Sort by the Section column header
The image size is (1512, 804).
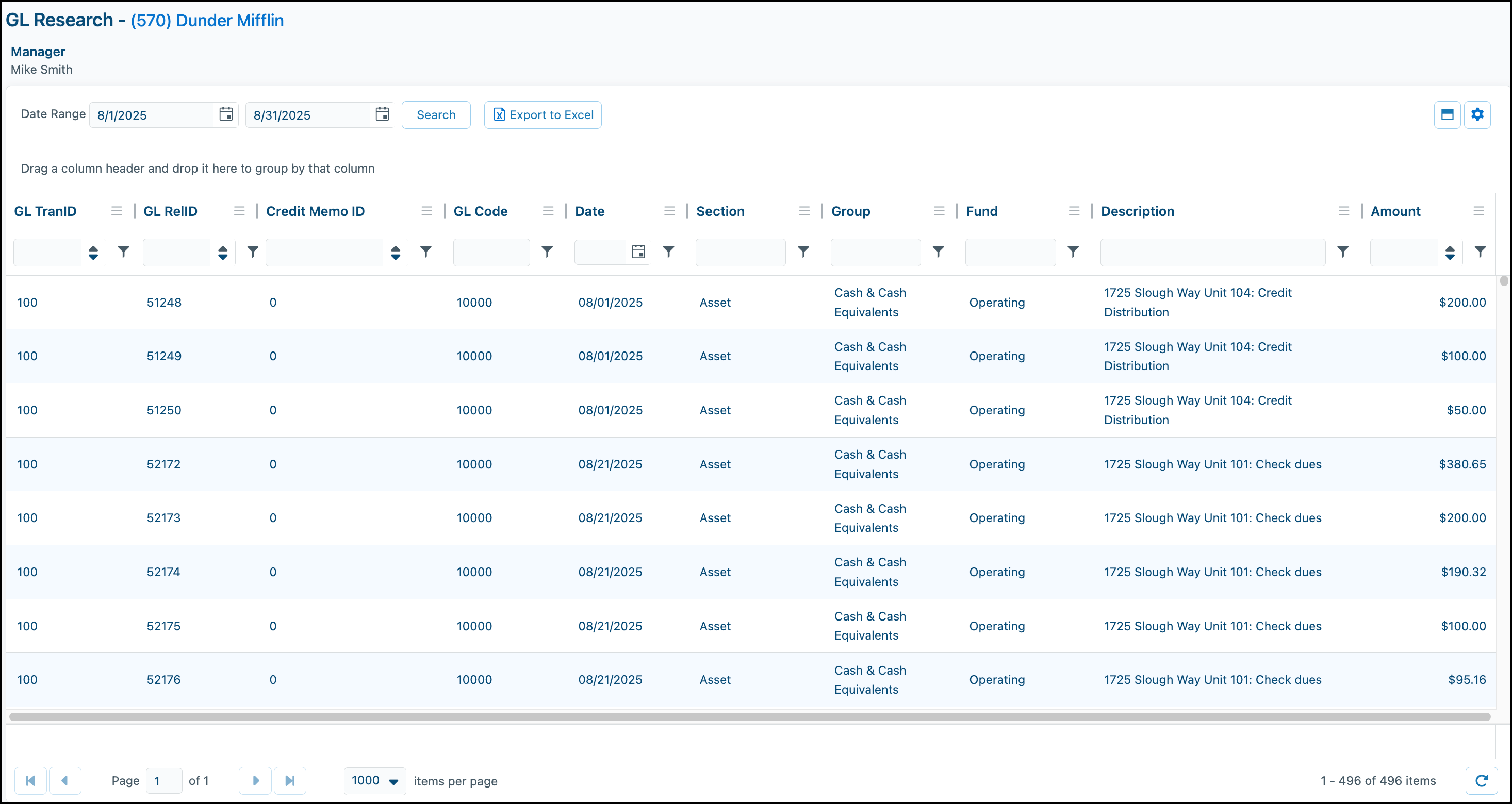click(720, 211)
